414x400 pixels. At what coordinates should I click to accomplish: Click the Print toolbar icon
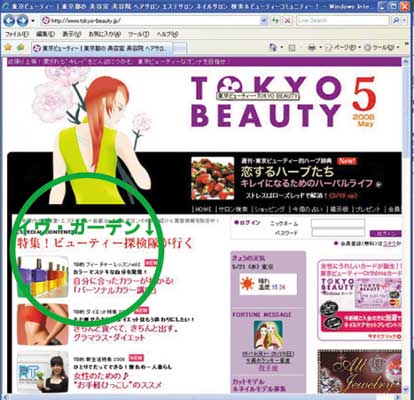pos(312,48)
